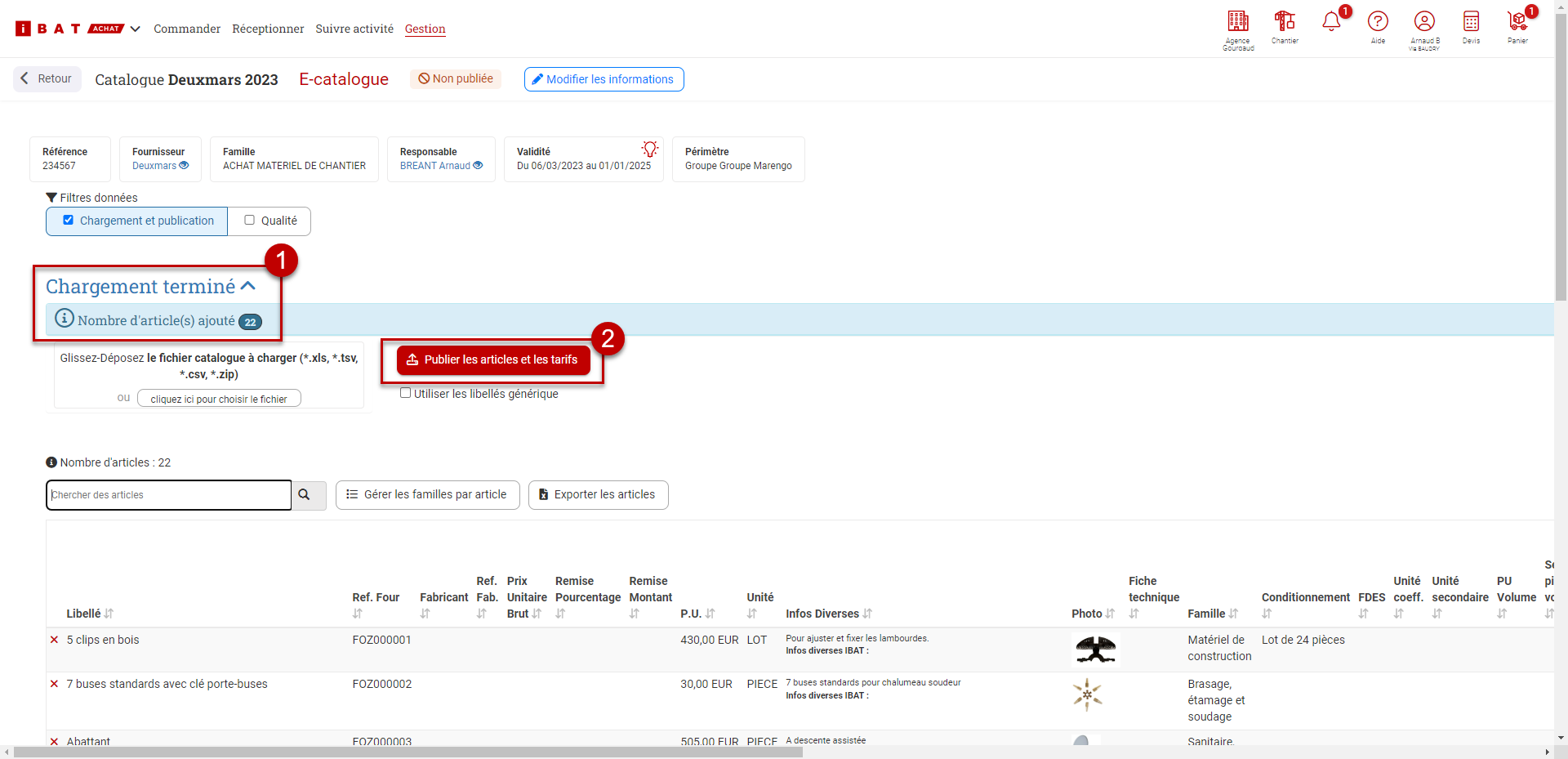Open the Agence Gouraud building icon
This screenshot has width=1568, height=759.
coord(1237,22)
